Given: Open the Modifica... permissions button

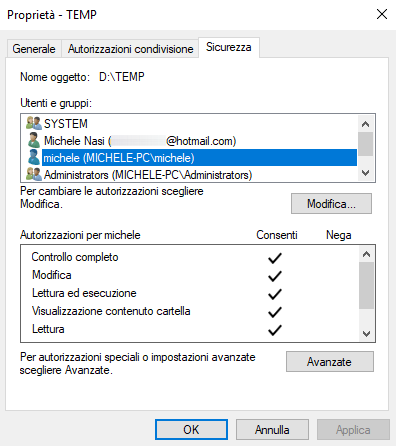Looking at the screenshot, I should click(x=331, y=203).
